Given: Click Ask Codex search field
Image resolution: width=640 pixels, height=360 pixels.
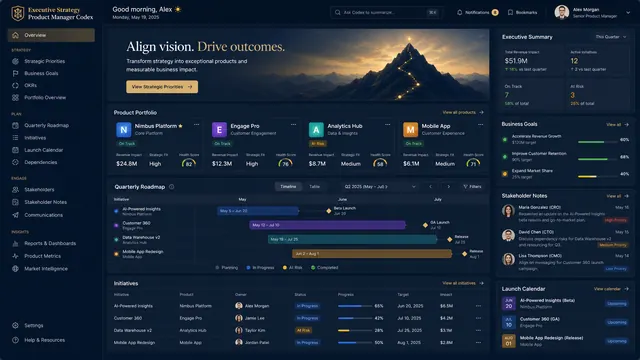Looking at the screenshot, I should tap(385, 12).
